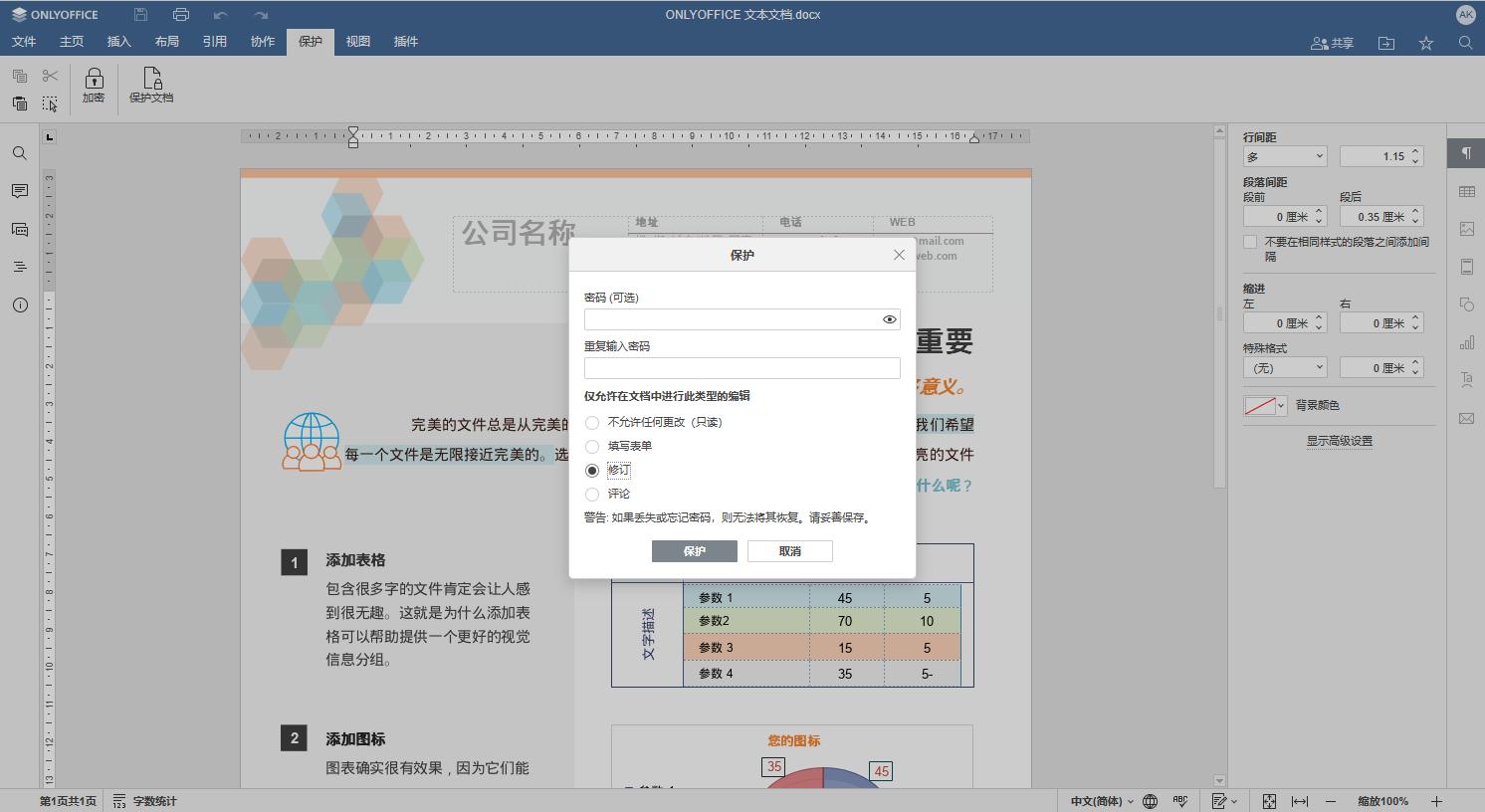The height and width of the screenshot is (812, 1485).
Task: Choose 不允许任何更改（只读）option
Action: tap(592, 422)
